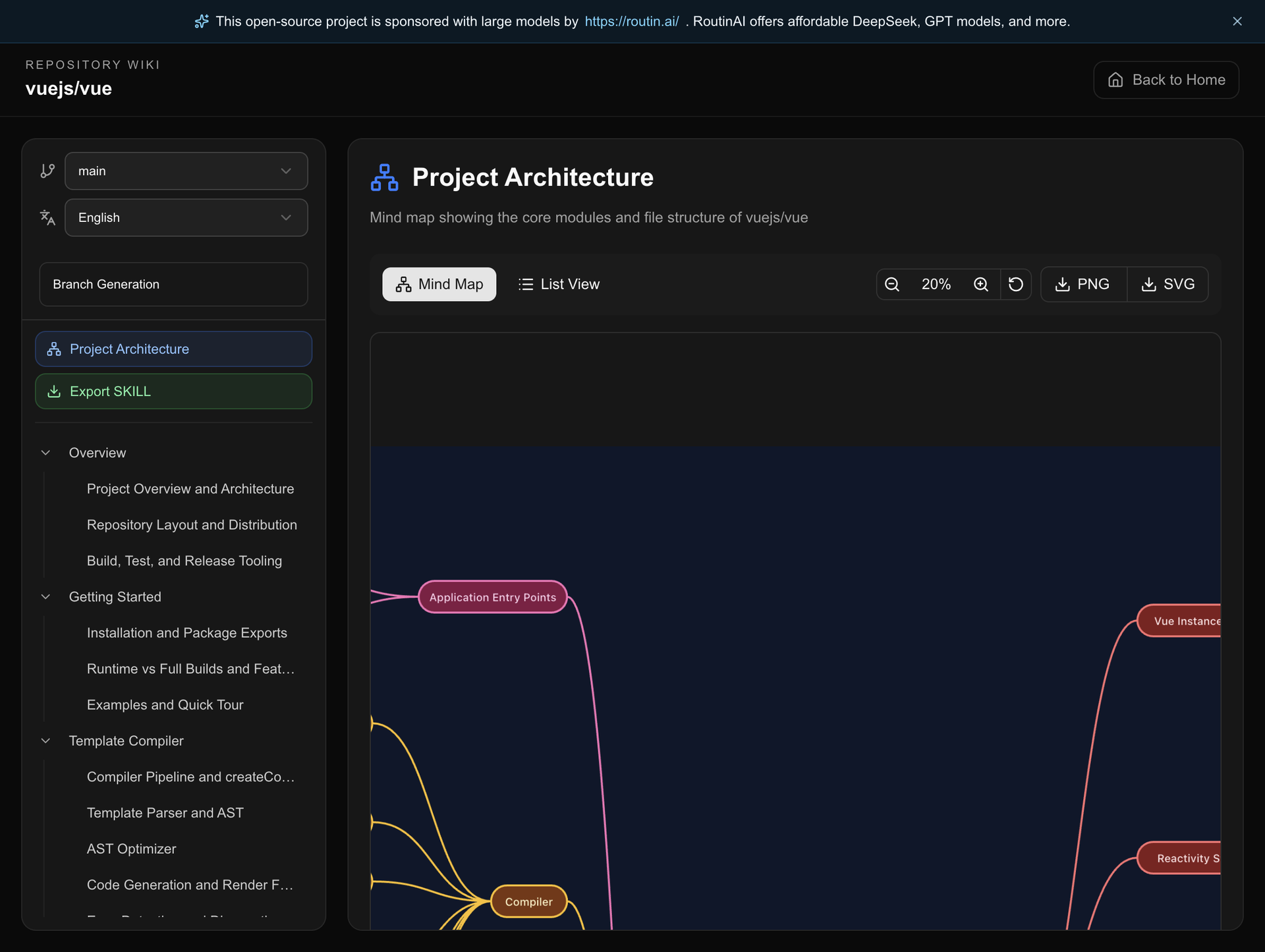Open Code Generation and Render Functions page
This screenshot has width=1265, height=952.
(x=190, y=885)
